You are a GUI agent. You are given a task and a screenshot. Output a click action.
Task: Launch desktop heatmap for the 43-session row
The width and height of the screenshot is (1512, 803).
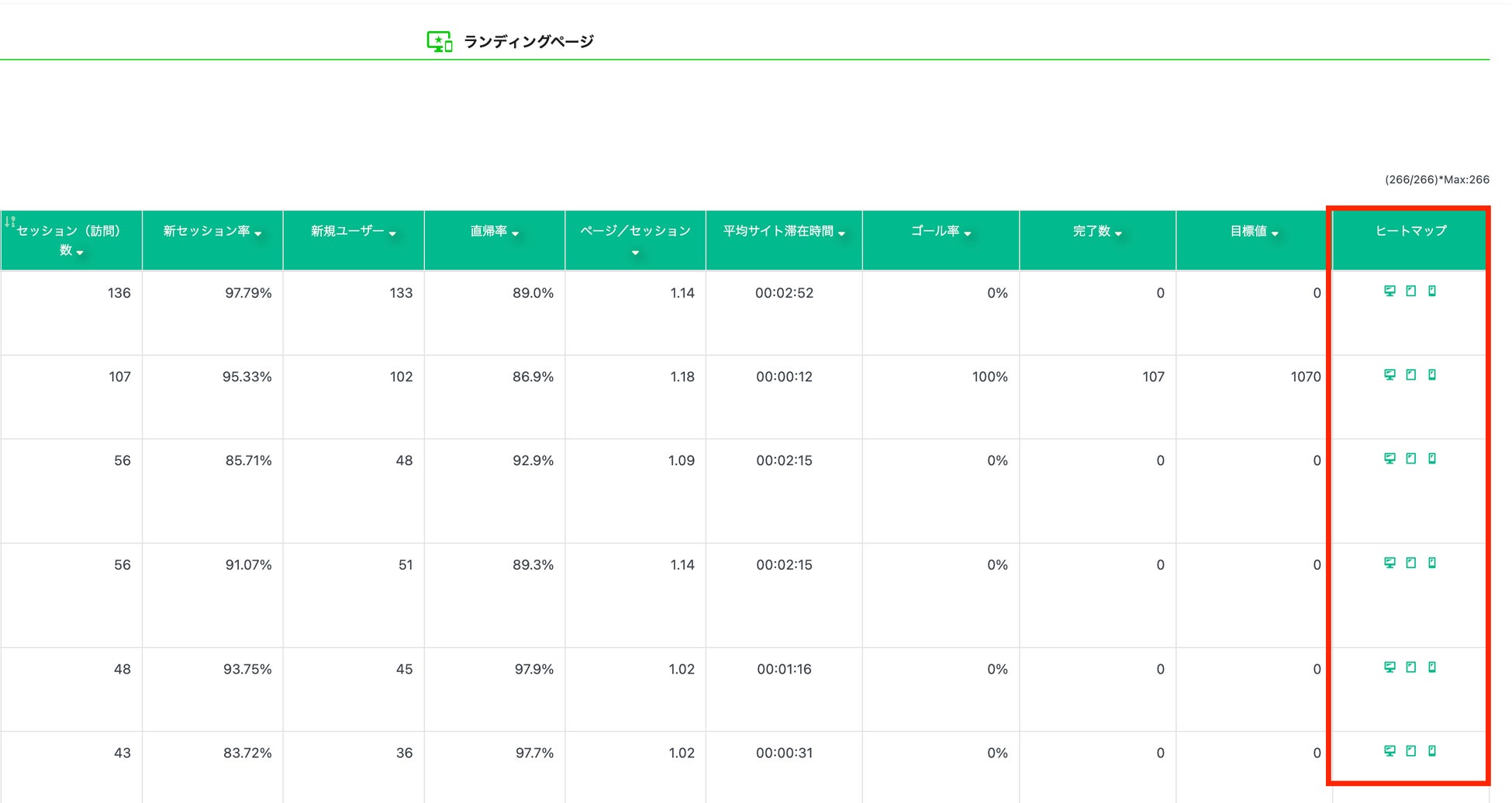pos(1389,750)
